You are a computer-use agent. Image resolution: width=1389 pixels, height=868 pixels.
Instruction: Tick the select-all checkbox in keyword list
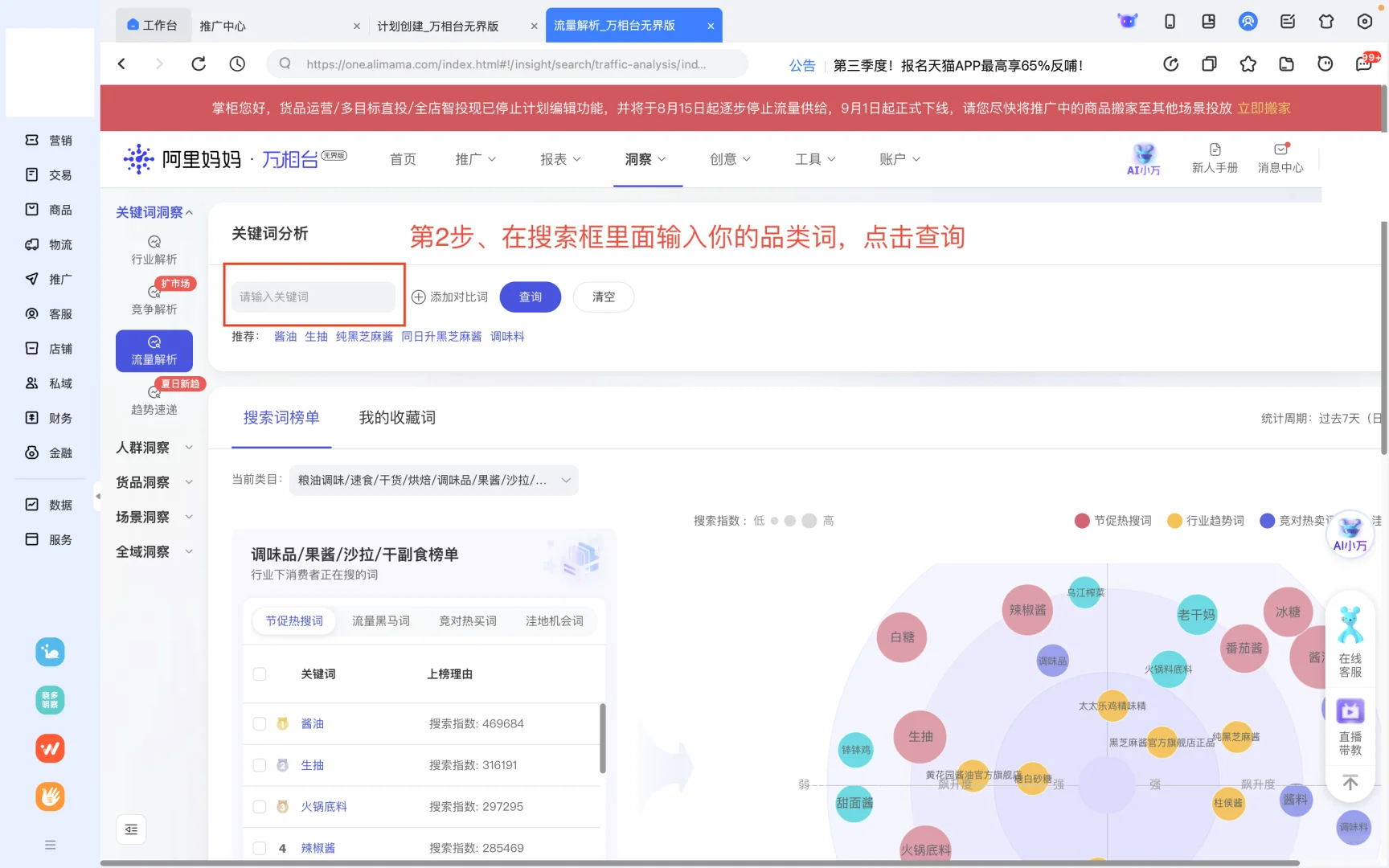(x=260, y=674)
